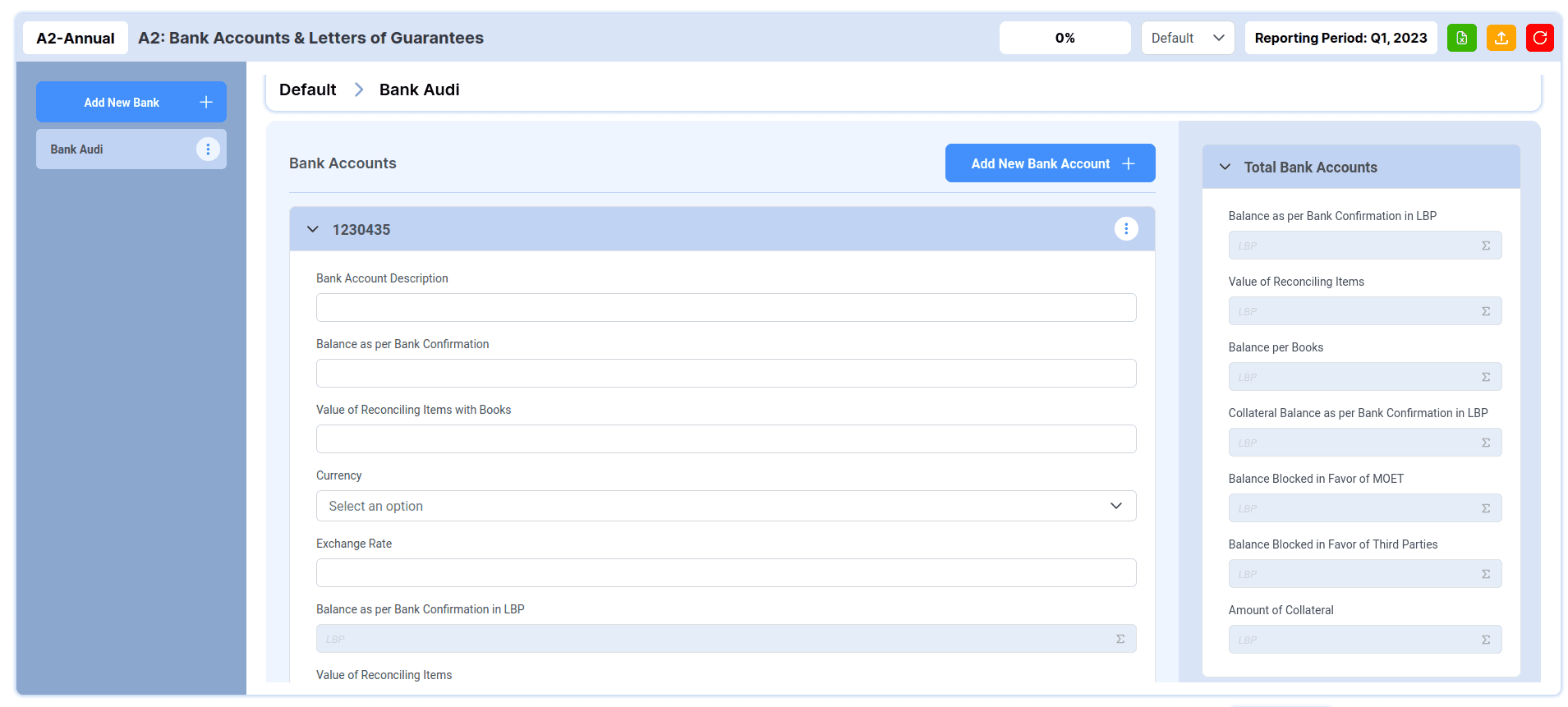This screenshot has height=707, width=1568.
Task: Open account 1230435 three-dot menu
Action: [x=1125, y=229]
